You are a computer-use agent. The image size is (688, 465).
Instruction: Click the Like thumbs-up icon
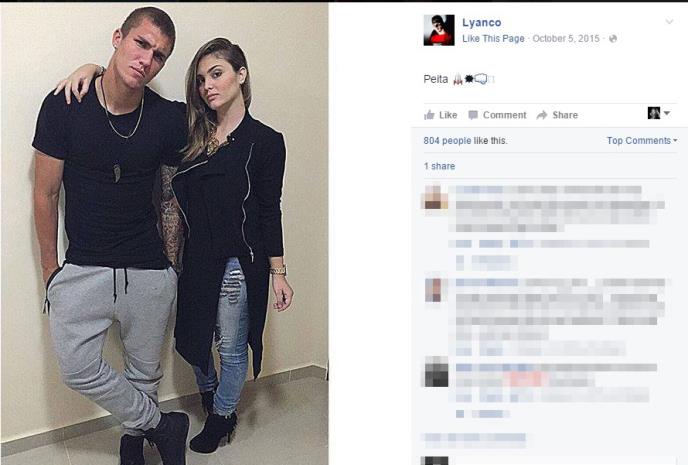point(429,115)
